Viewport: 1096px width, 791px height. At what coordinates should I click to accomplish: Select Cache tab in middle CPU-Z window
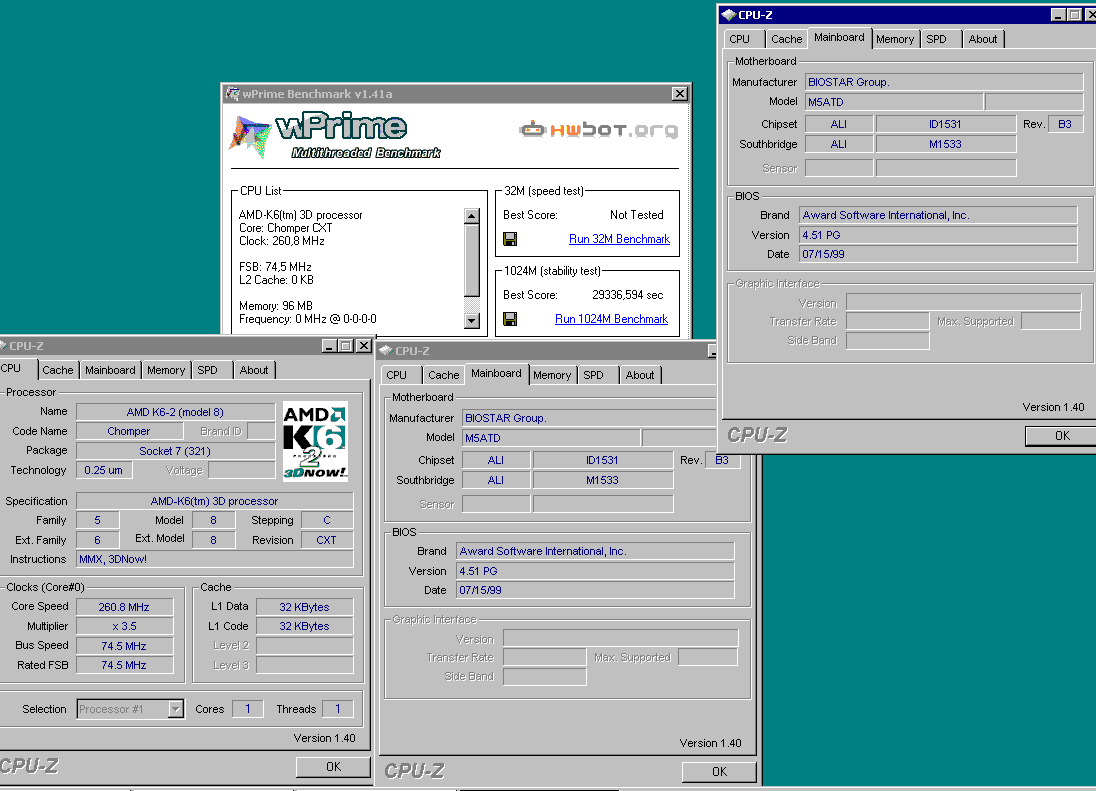(x=444, y=375)
